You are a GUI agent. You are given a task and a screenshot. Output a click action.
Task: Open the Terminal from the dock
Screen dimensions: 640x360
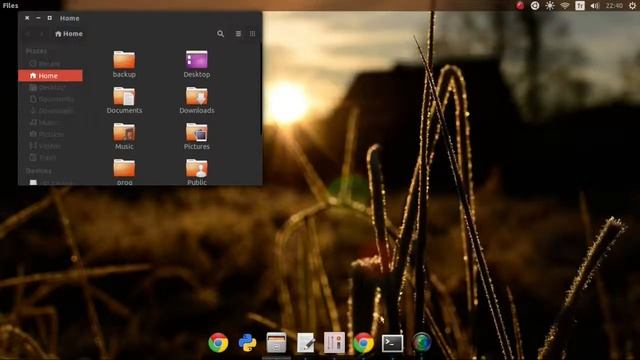click(x=392, y=343)
